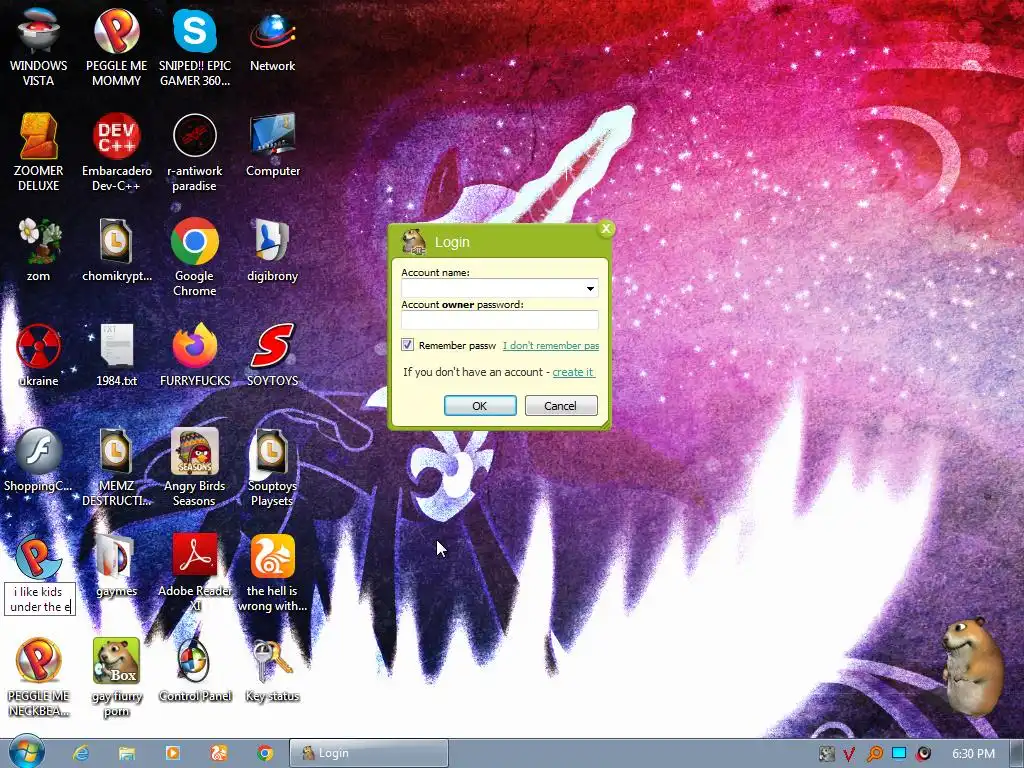Open UC Browser from the taskbar

pos(219,753)
